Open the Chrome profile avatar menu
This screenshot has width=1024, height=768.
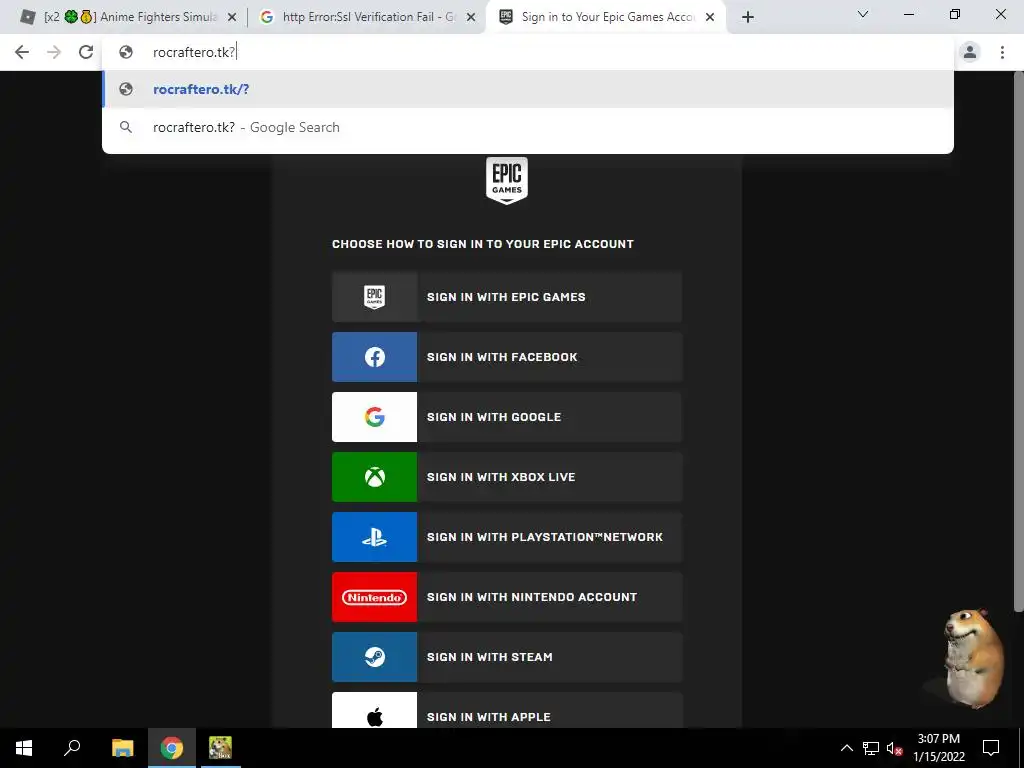[x=970, y=52]
